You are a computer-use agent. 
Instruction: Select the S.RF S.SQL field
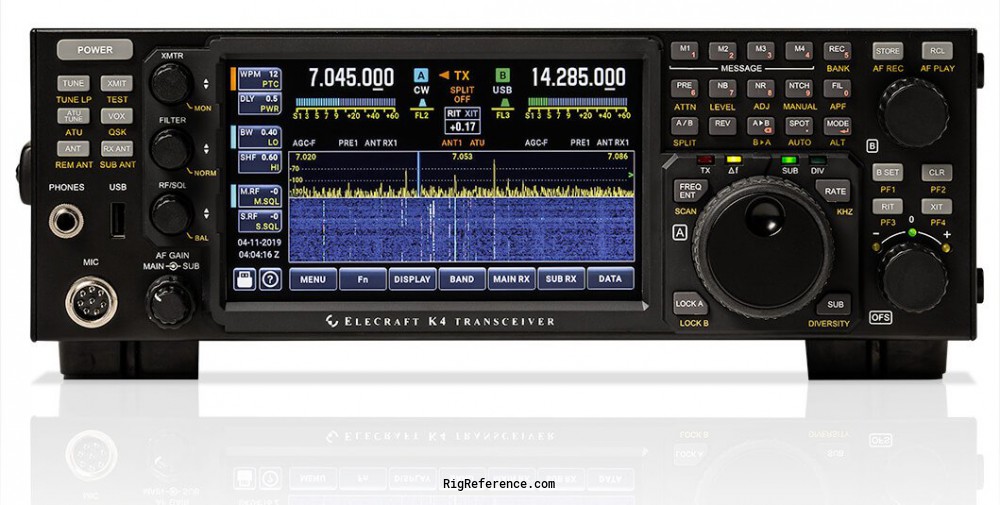pyautogui.click(x=260, y=221)
